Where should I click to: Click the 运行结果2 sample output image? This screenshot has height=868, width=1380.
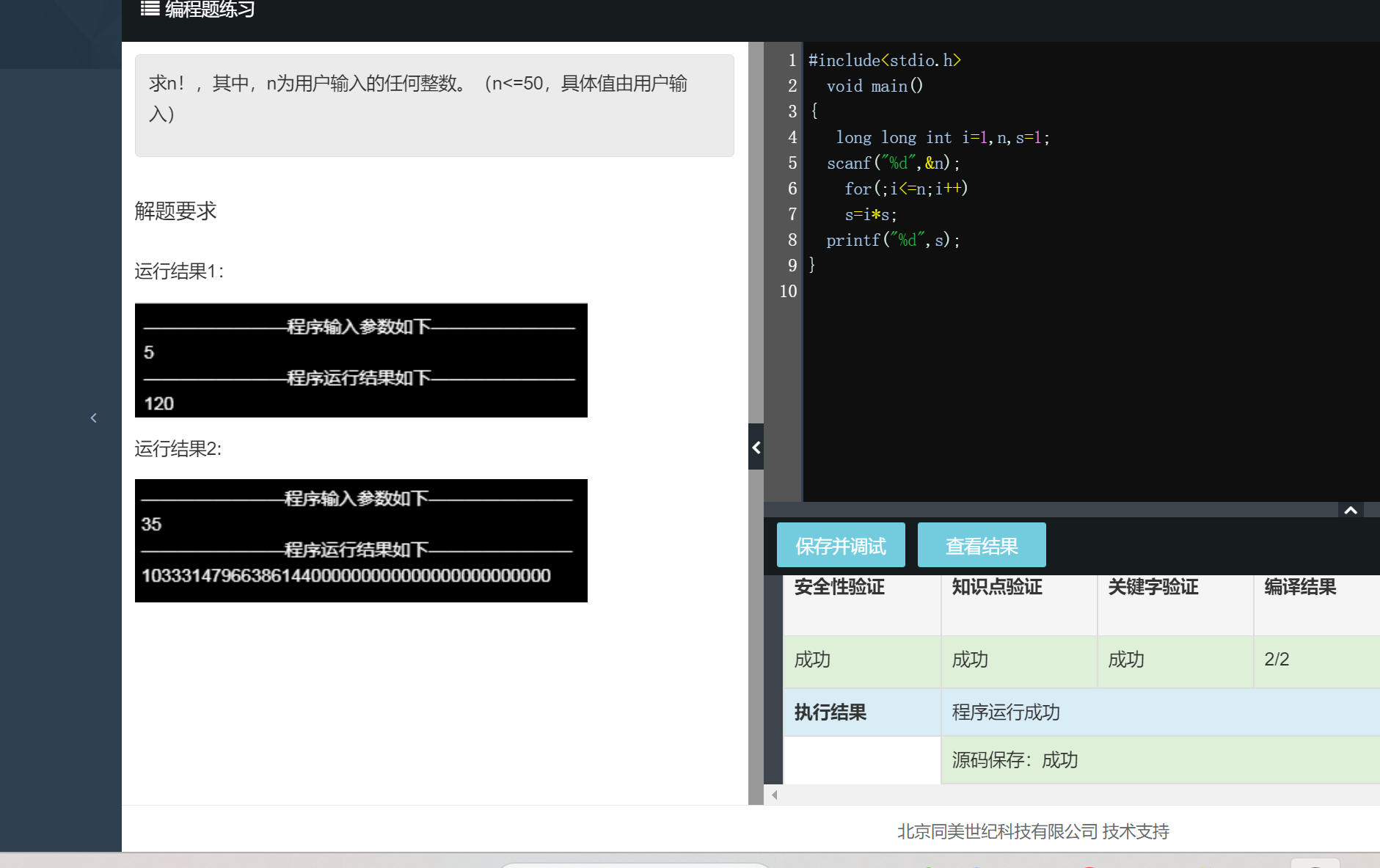[x=361, y=541]
